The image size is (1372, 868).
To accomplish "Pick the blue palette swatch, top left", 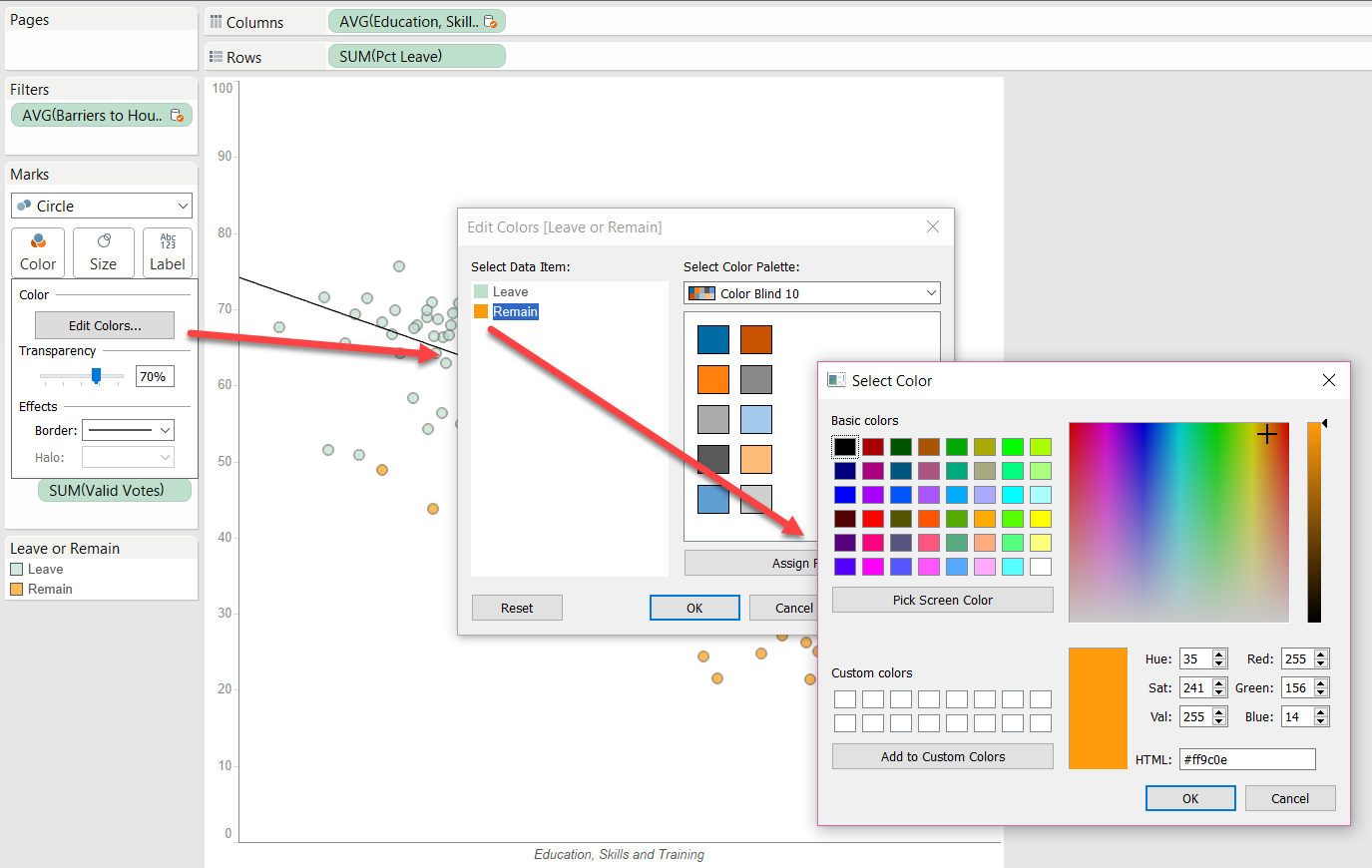I will (713, 339).
